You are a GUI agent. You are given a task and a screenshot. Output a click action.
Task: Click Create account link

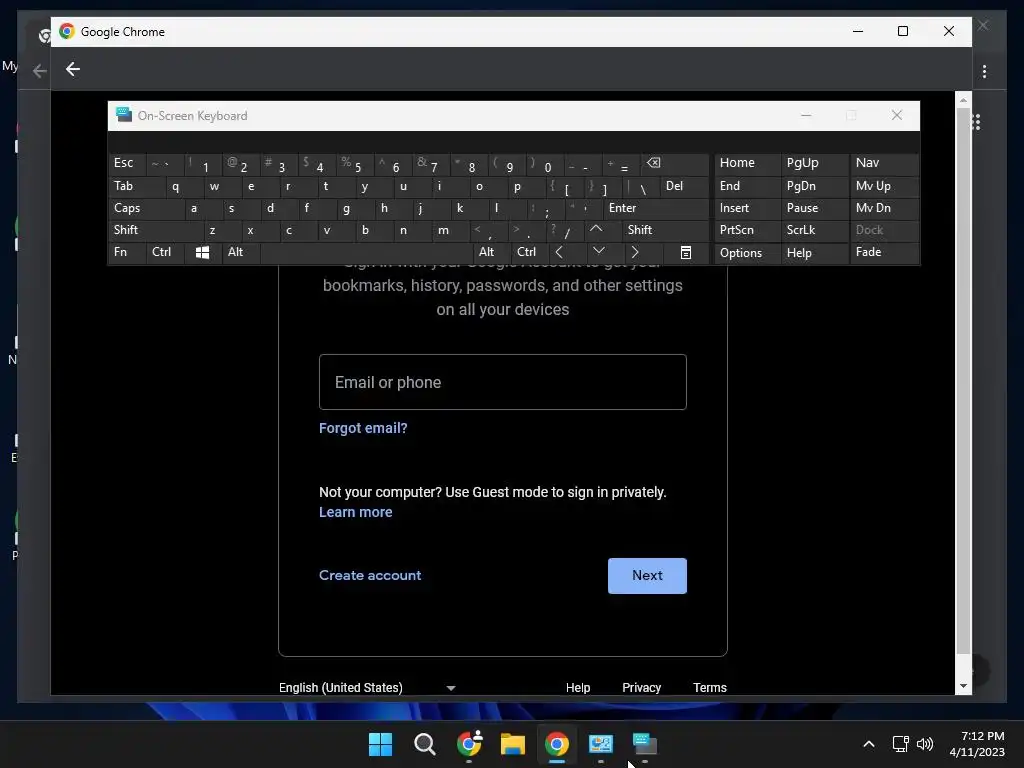coord(370,575)
